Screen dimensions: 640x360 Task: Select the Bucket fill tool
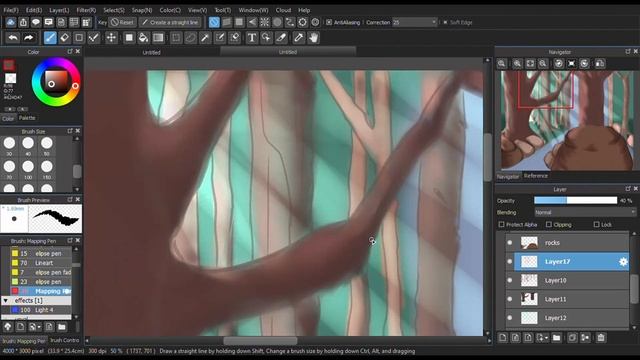(143, 38)
